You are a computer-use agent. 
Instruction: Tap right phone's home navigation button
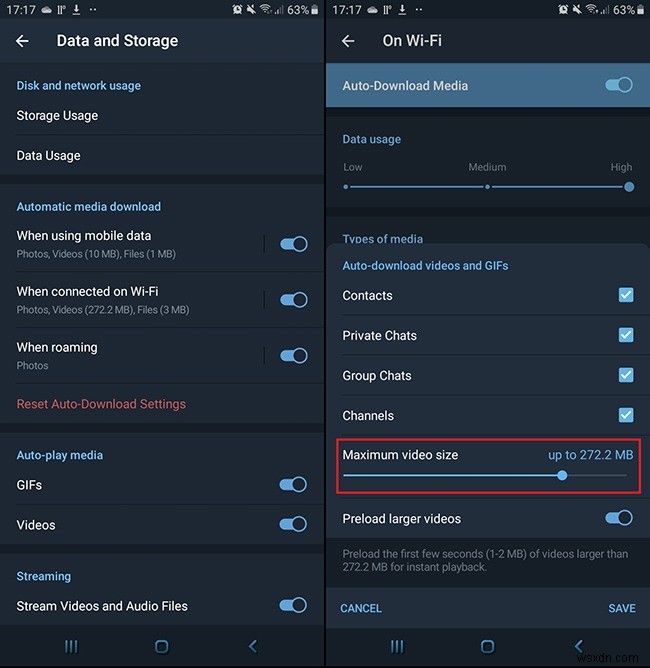click(488, 646)
